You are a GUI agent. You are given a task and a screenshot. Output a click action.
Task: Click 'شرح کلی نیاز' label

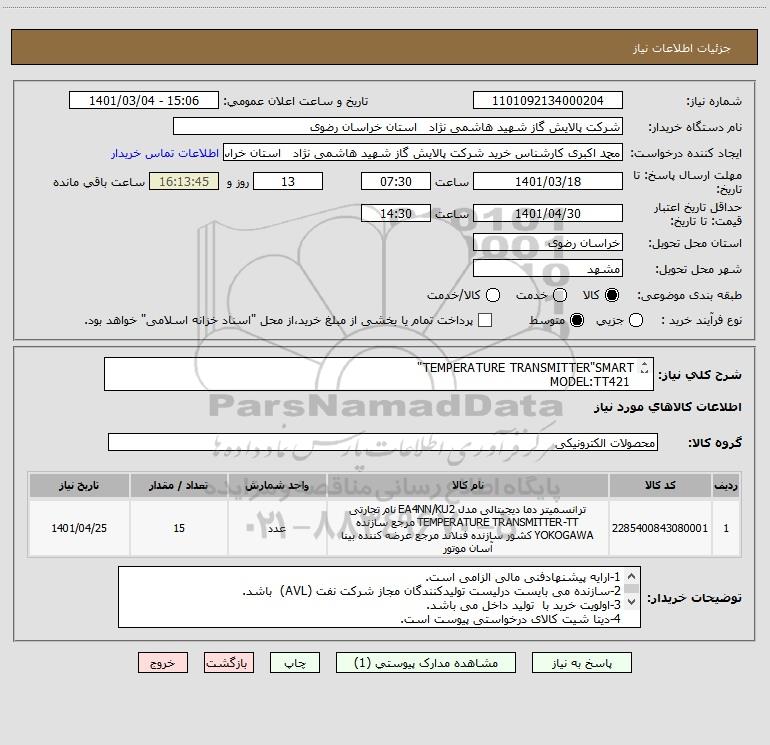click(x=700, y=375)
